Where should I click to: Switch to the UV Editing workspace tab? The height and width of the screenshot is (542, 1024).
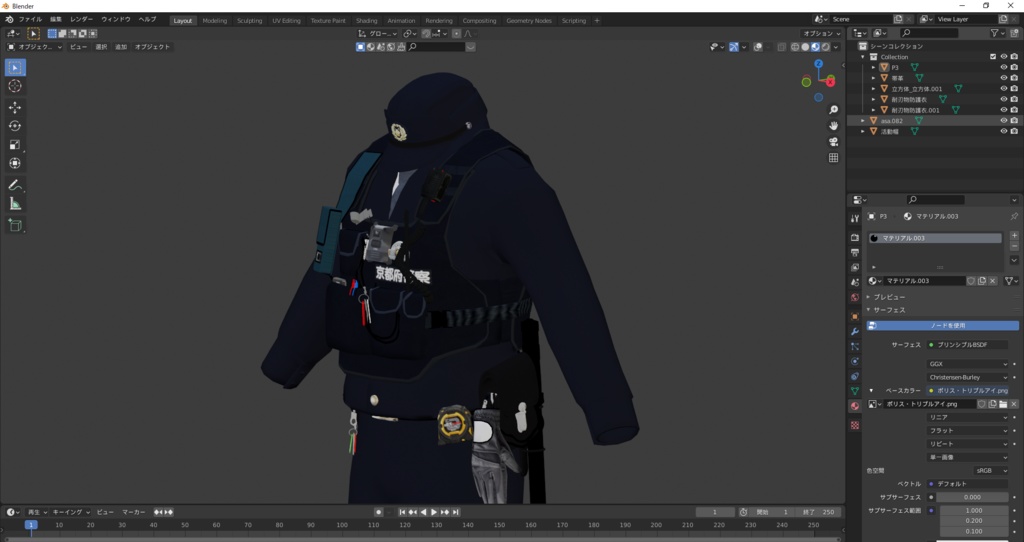pos(286,20)
